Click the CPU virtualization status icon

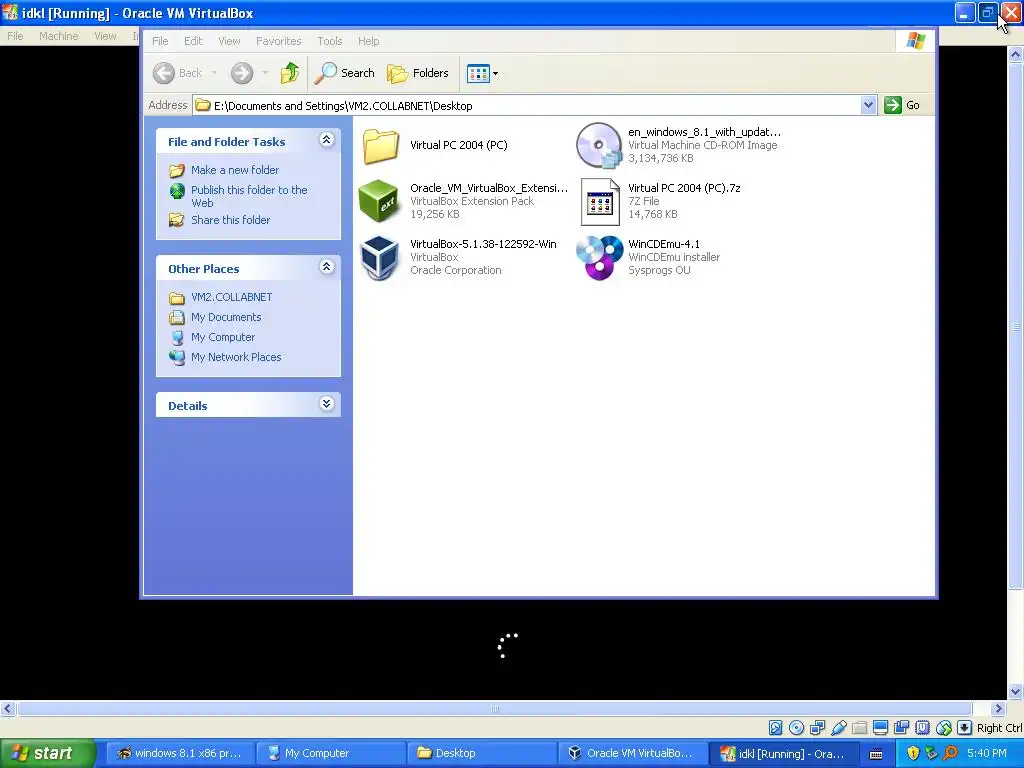click(922, 728)
